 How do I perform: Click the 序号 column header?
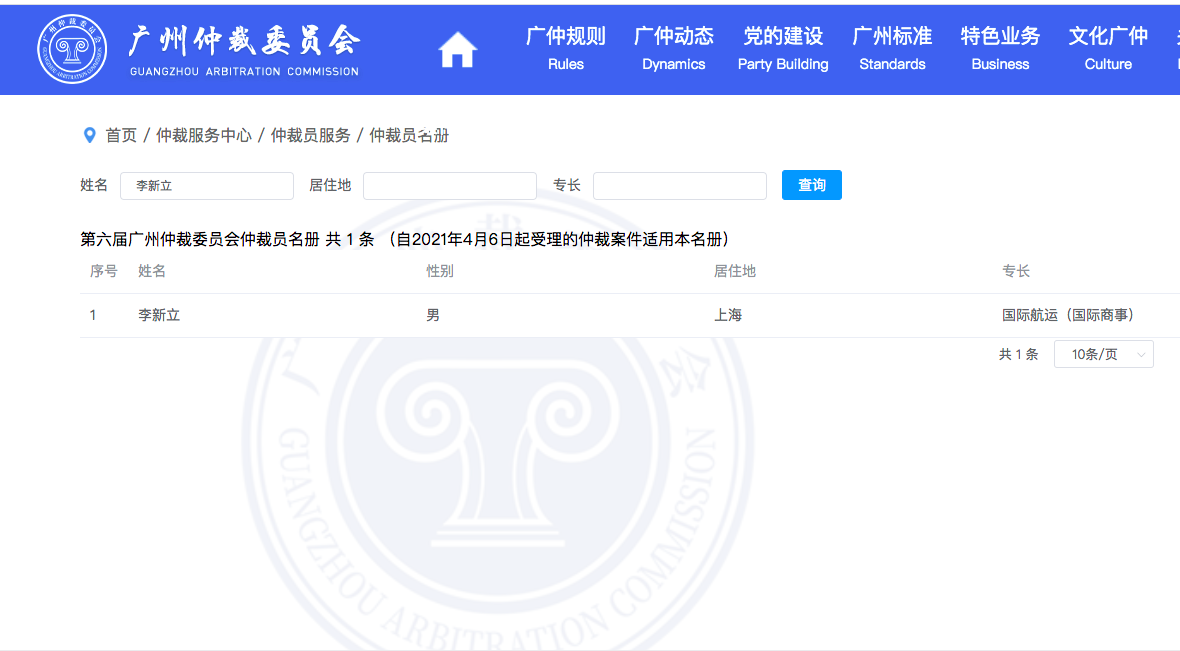pyautogui.click(x=103, y=271)
